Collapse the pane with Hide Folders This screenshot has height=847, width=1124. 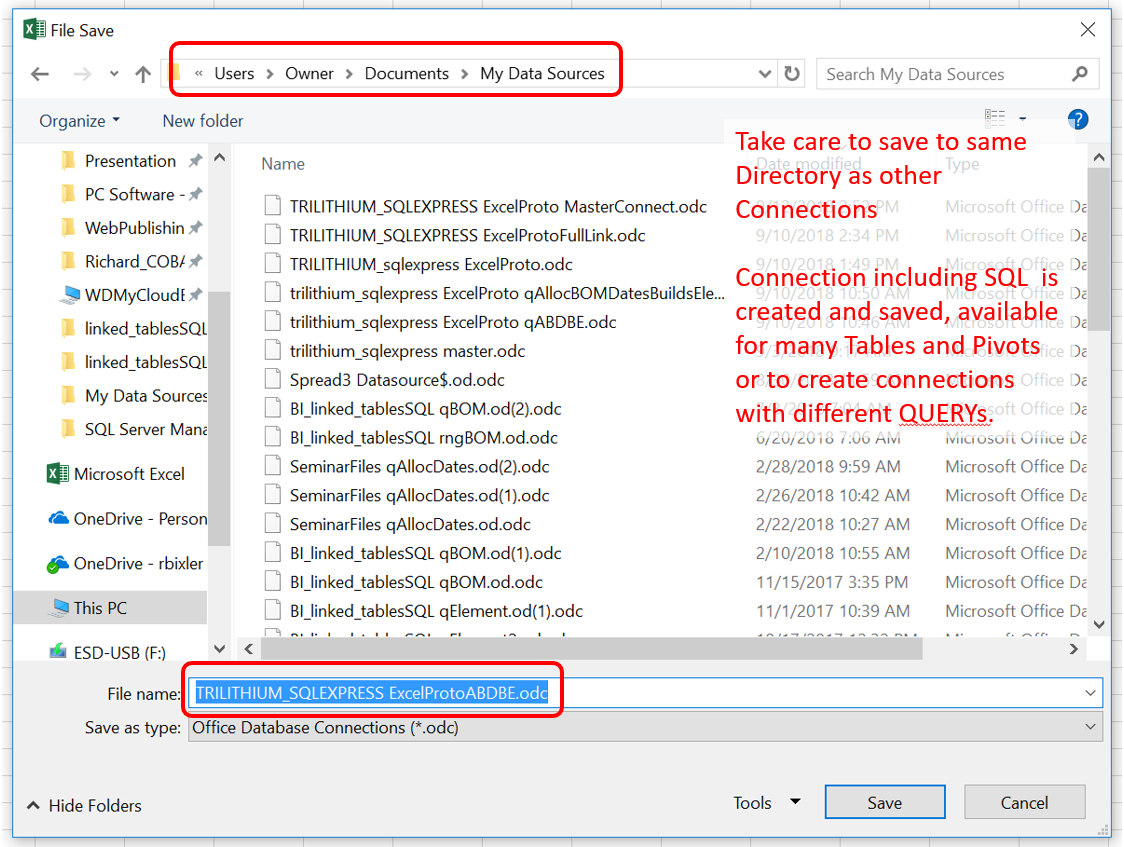85,806
